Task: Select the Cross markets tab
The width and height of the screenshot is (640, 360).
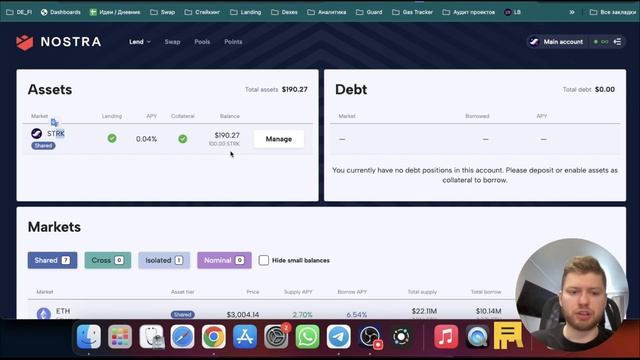Action: [x=108, y=260]
